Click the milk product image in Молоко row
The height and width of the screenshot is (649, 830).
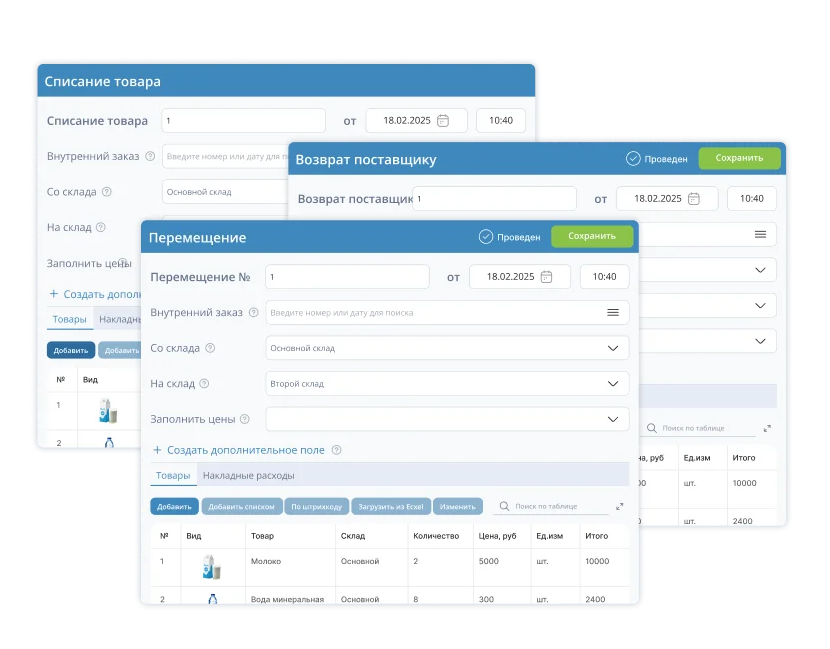211,566
